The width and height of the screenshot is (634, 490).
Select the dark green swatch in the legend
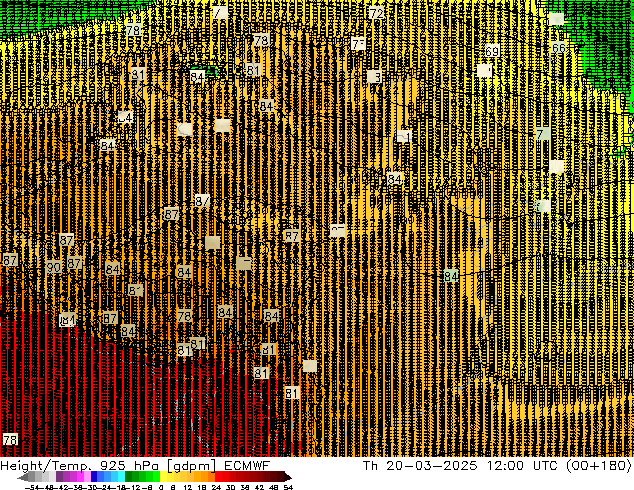pyautogui.click(x=129, y=477)
